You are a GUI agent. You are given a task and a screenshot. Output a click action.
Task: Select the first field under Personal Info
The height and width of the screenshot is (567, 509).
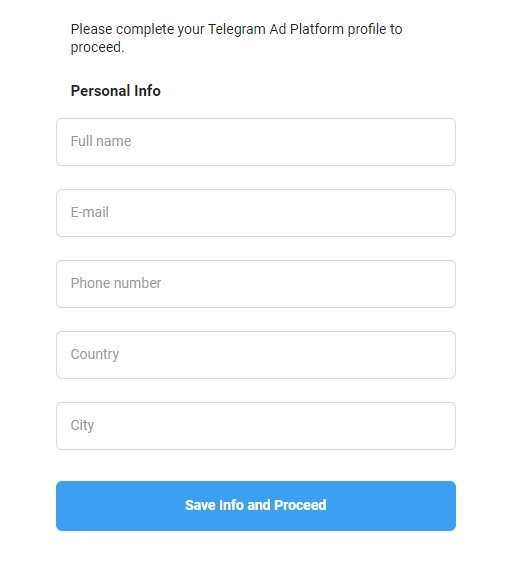click(256, 142)
